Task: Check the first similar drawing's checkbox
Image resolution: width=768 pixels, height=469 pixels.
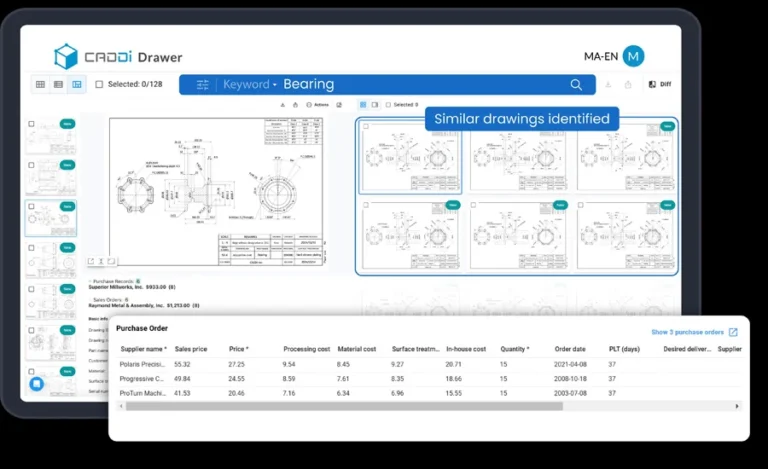Action: pos(366,126)
